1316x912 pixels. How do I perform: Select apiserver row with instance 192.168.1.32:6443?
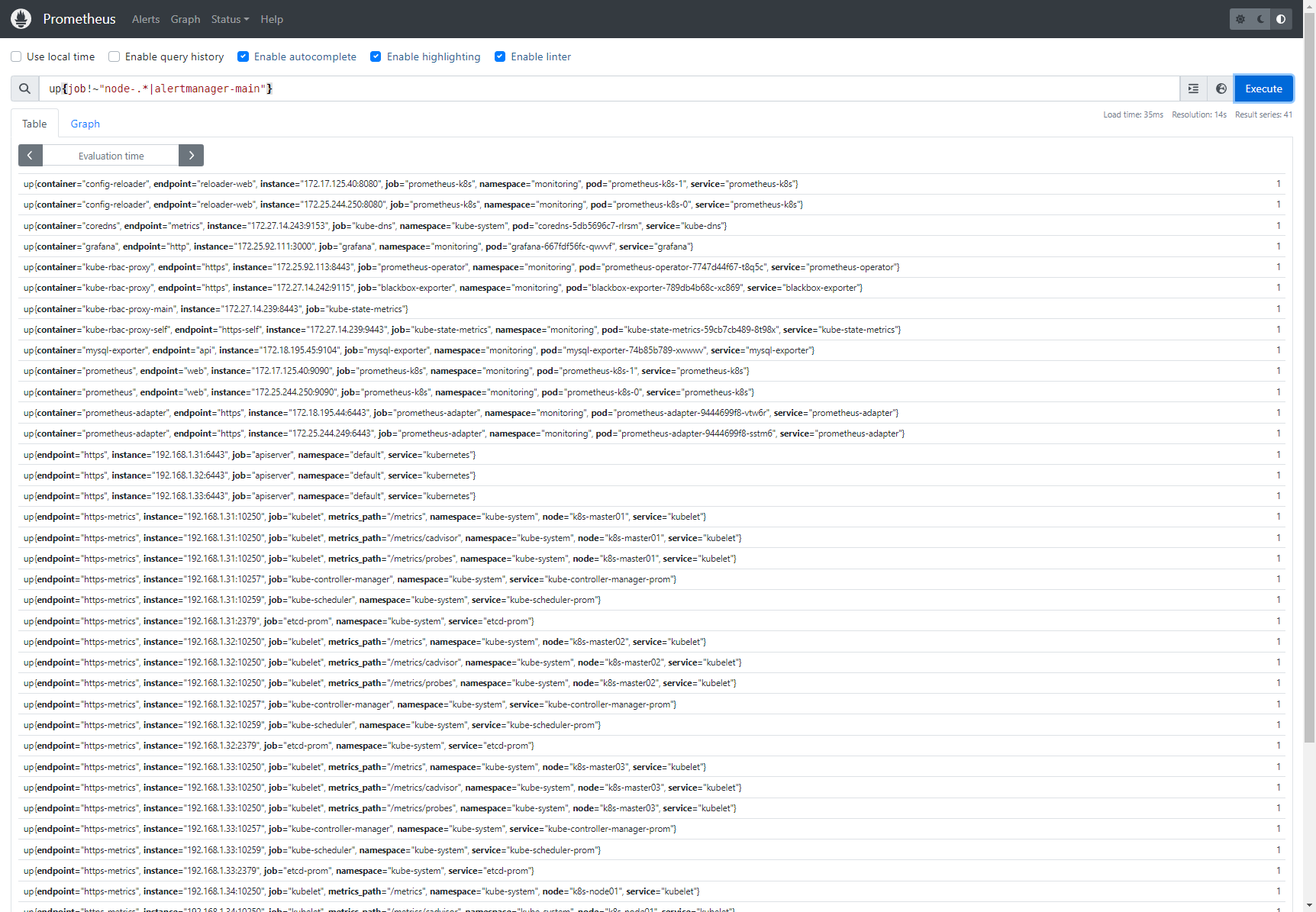652,475
